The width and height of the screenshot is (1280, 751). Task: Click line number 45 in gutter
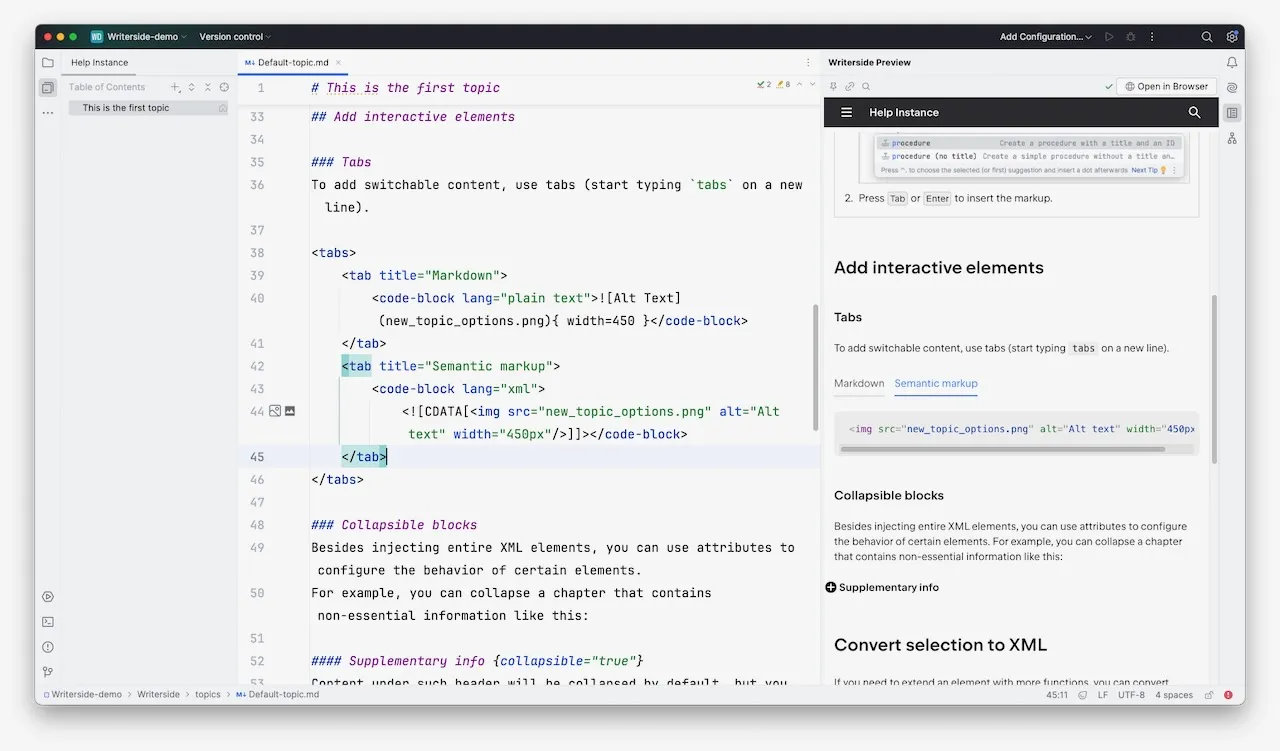tap(257, 457)
